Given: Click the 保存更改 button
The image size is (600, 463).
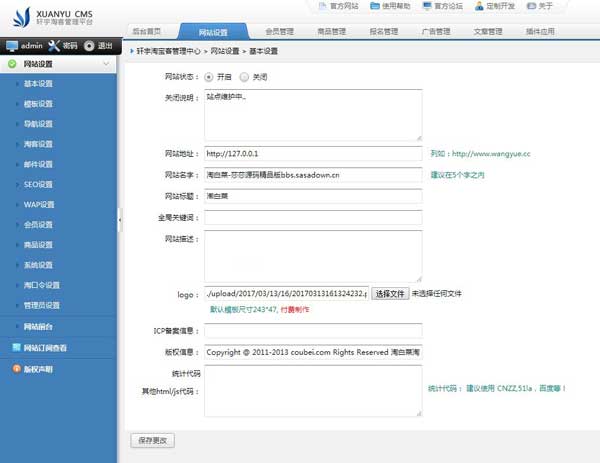Looking at the screenshot, I should click(151, 440).
